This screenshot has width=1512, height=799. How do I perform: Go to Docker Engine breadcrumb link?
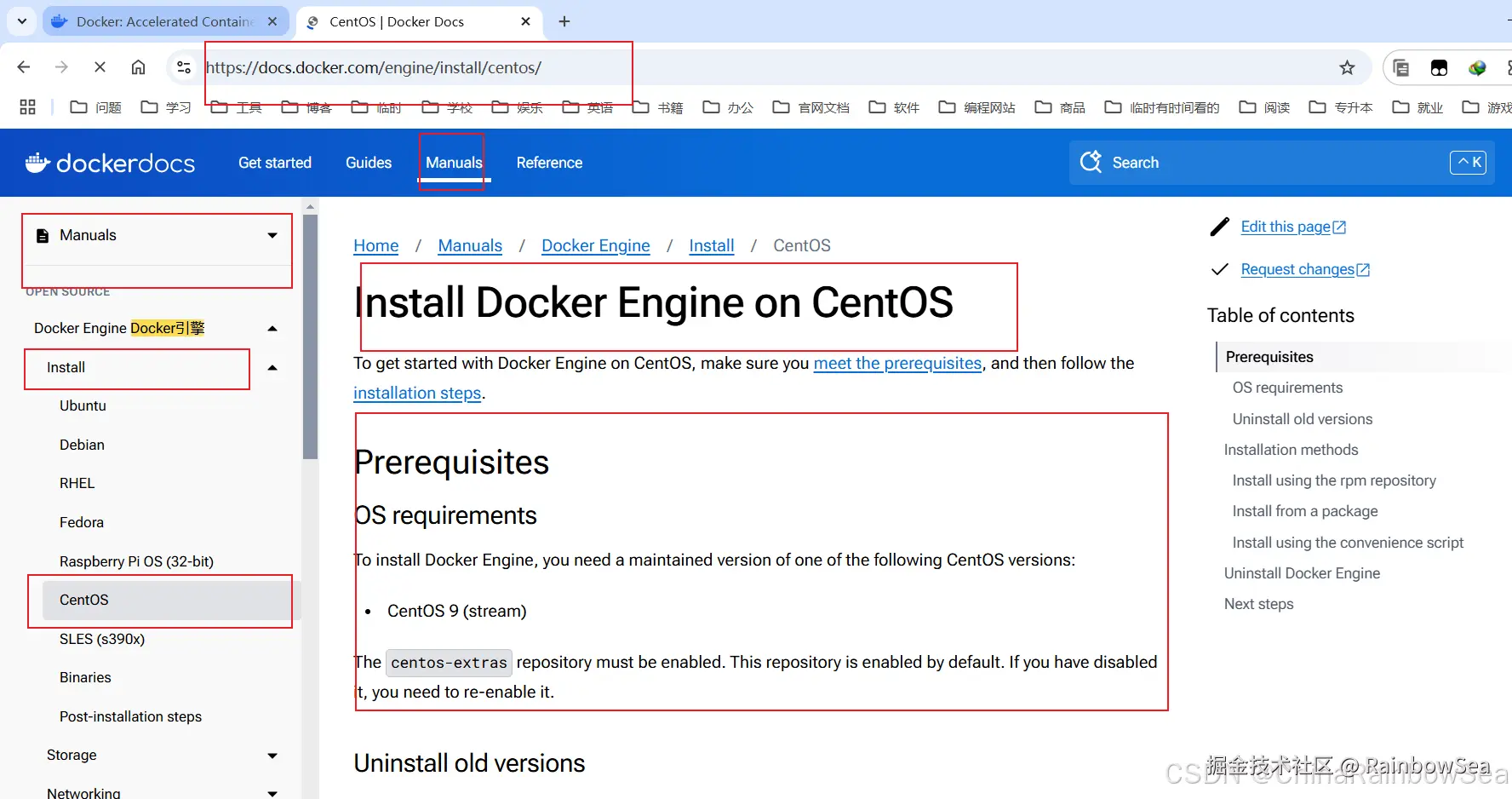(x=596, y=245)
